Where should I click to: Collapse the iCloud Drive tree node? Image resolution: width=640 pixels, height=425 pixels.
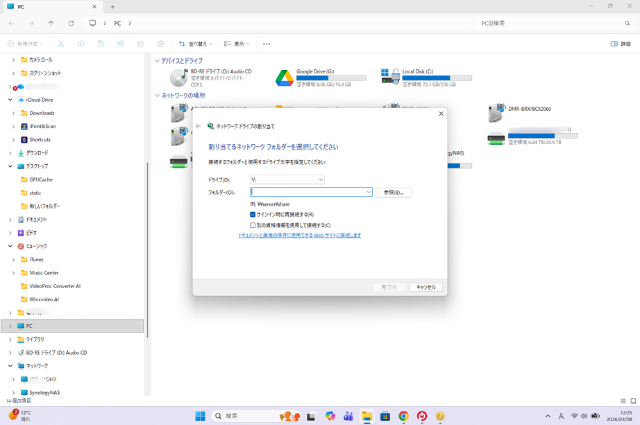(x=10, y=100)
